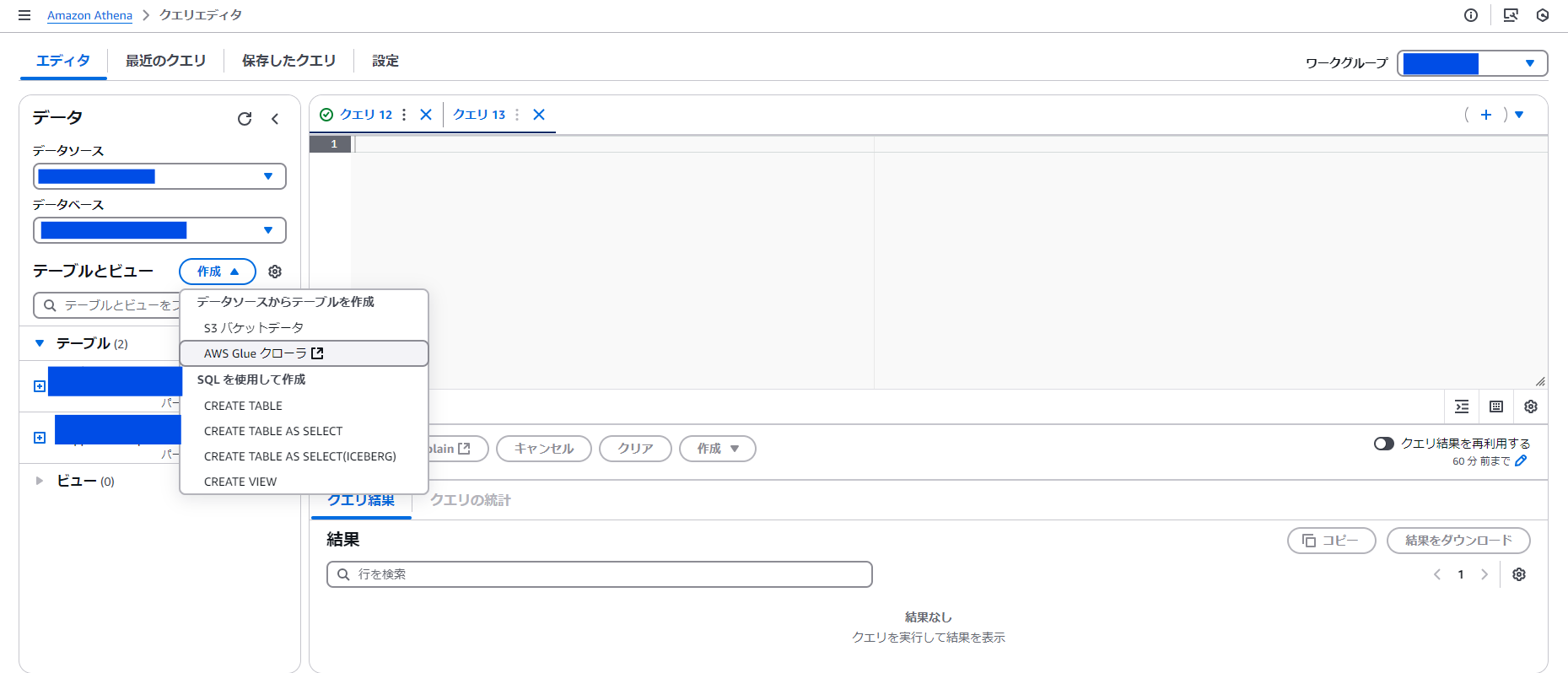Open the database dropdown

(159, 230)
